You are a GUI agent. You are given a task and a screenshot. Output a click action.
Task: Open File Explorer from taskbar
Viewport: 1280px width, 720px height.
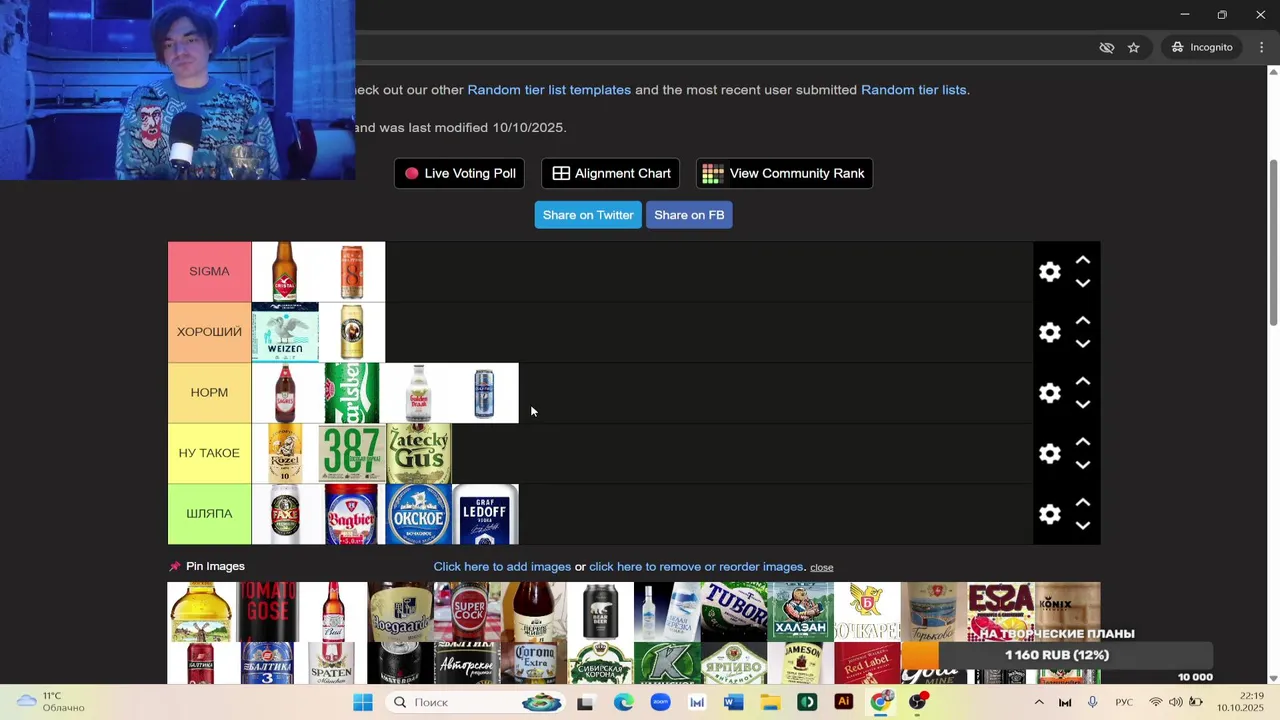pyautogui.click(x=770, y=702)
